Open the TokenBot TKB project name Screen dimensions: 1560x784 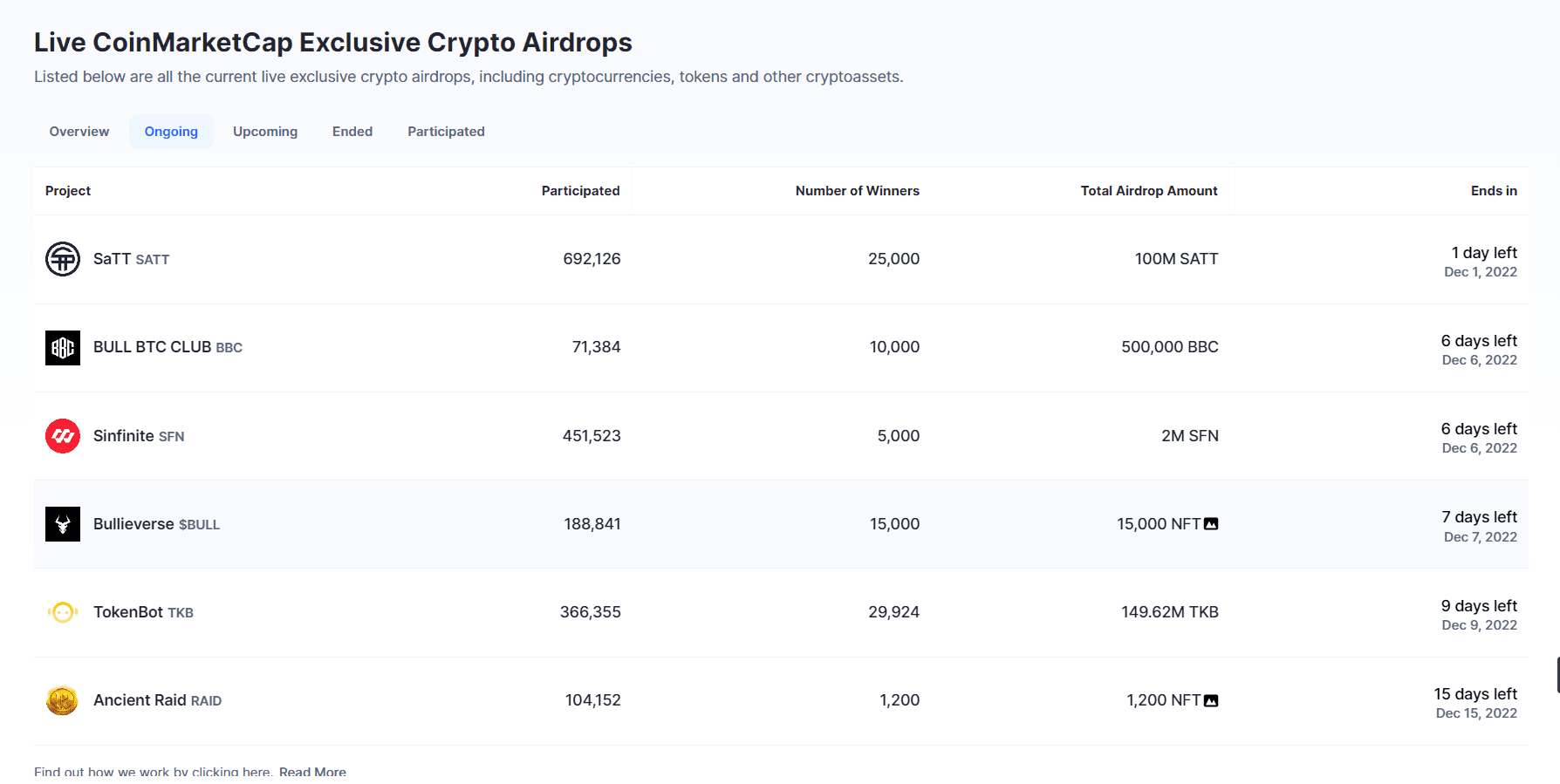(x=143, y=612)
